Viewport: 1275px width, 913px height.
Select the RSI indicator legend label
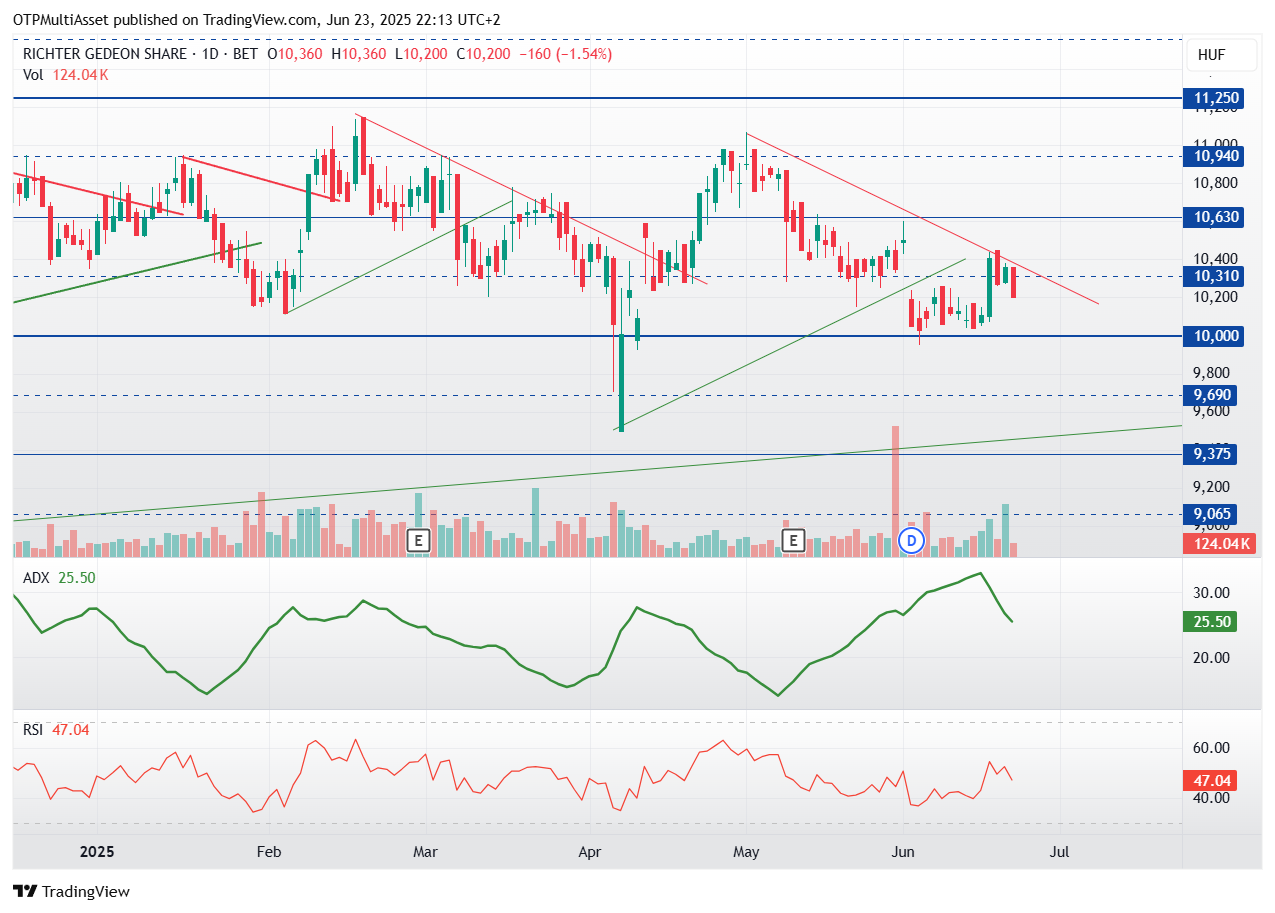(34, 730)
